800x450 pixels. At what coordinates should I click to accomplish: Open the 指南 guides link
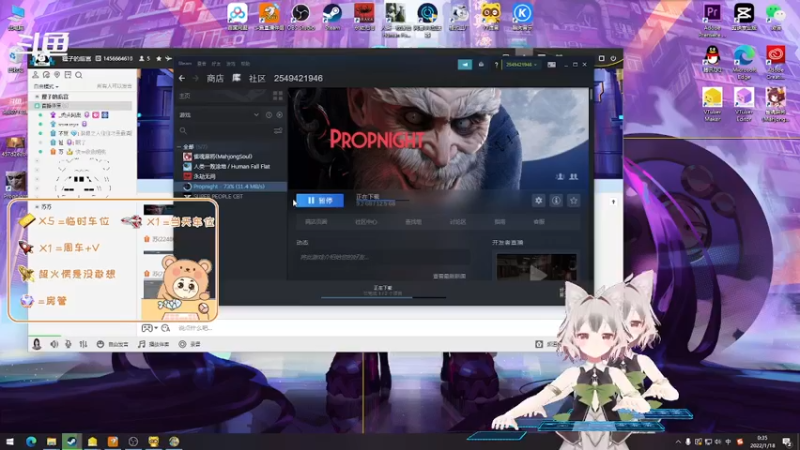click(499, 222)
